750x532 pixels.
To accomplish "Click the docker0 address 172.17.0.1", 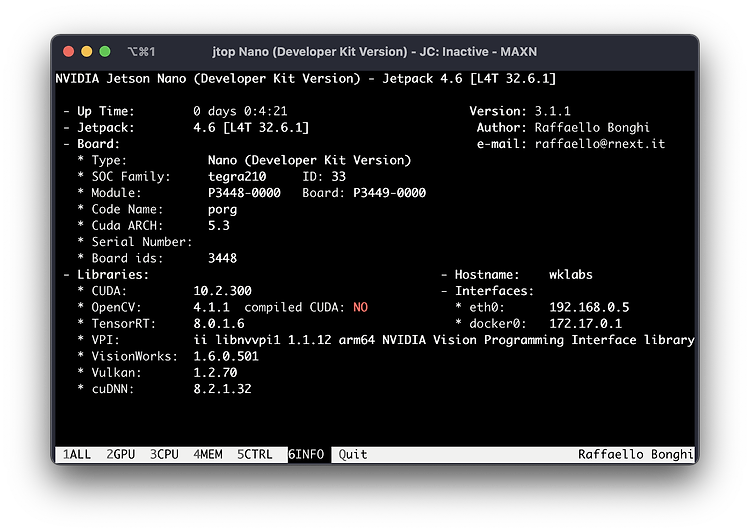I will 585,323.
